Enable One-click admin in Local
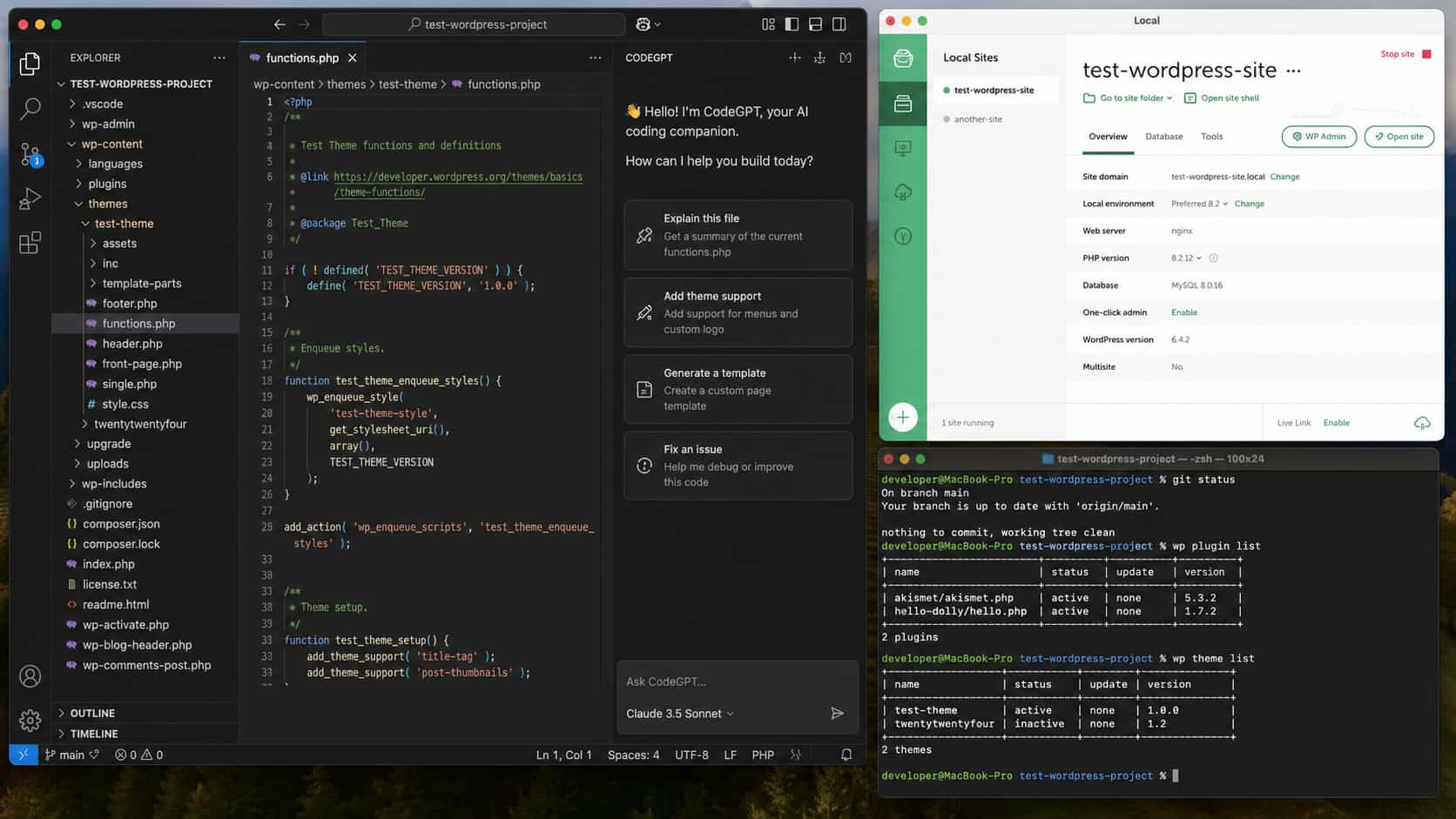This screenshot has width=1456, height=819. 1183,312
